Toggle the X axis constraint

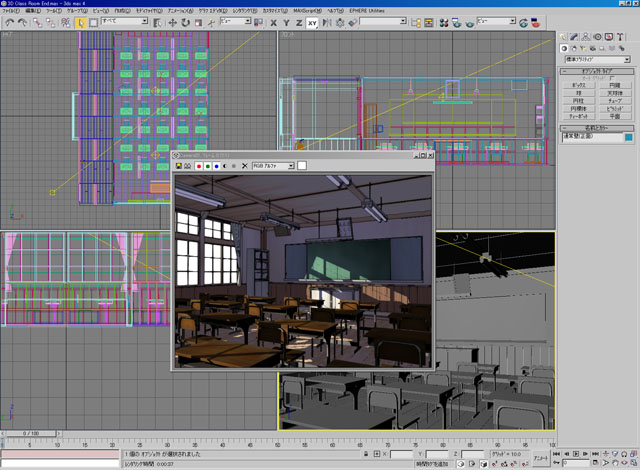pyautogui.click(x=273, y=23)
